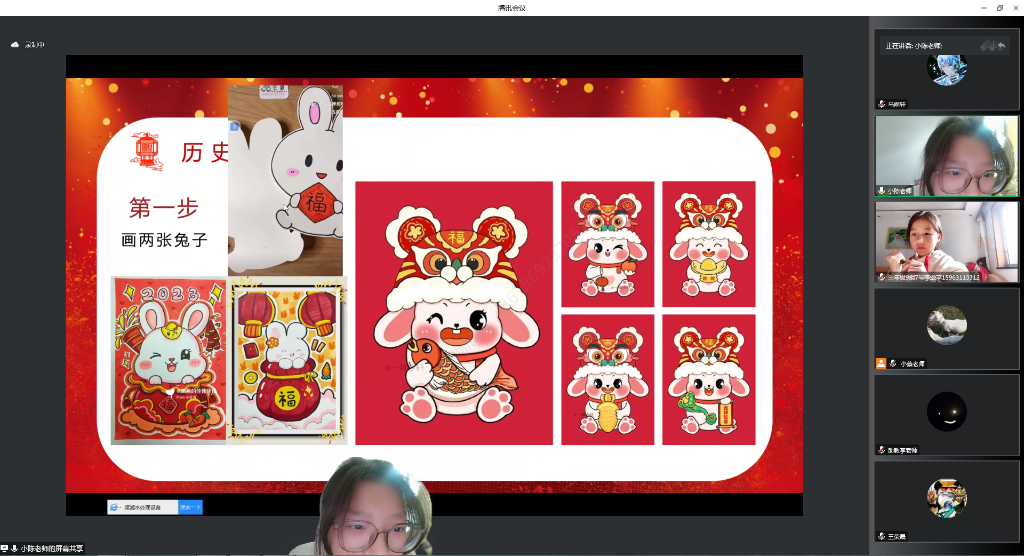Click the arrow icon at far right of speaker bar
Image resolution: width=1024 pixels, height=556 pixels.
tap(1001, 46)
